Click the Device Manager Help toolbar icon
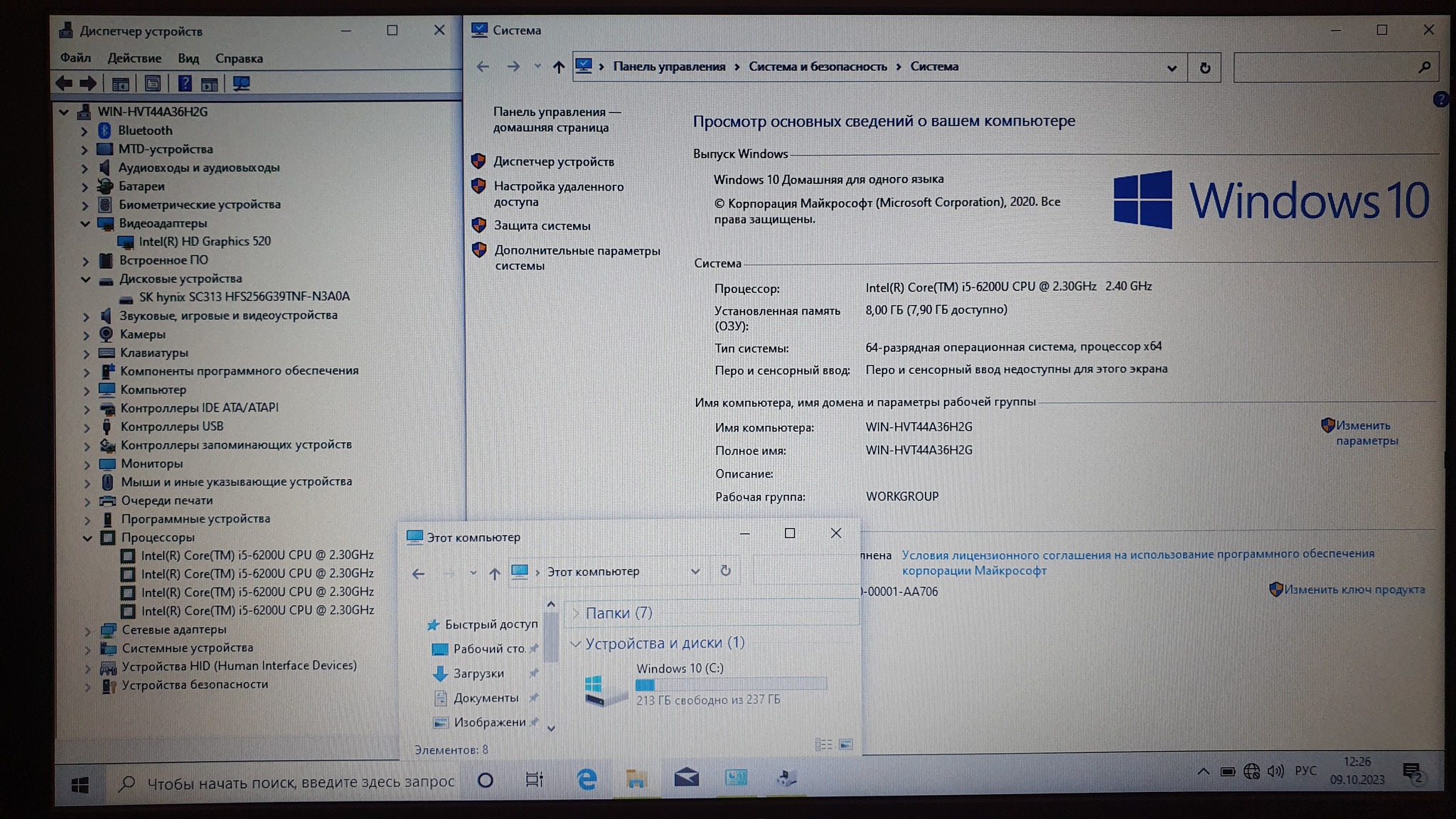 (184, 84)
